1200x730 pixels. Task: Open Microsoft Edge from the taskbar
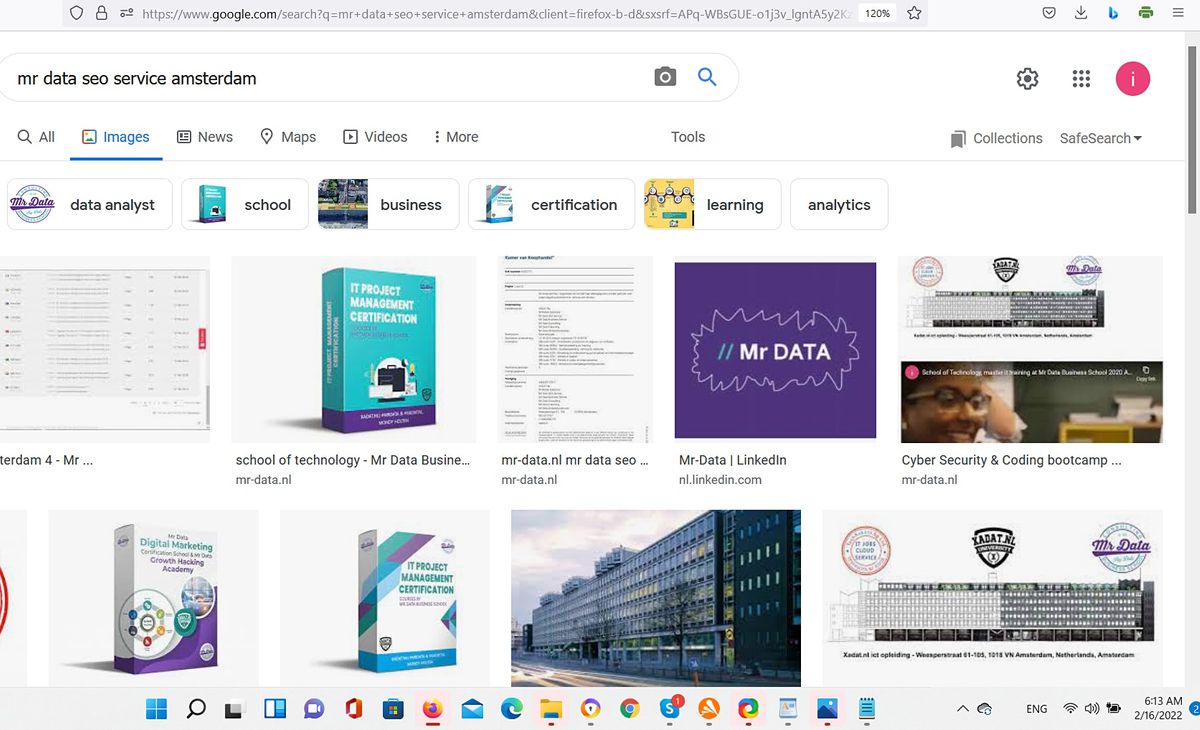click(x=511, y=709)
